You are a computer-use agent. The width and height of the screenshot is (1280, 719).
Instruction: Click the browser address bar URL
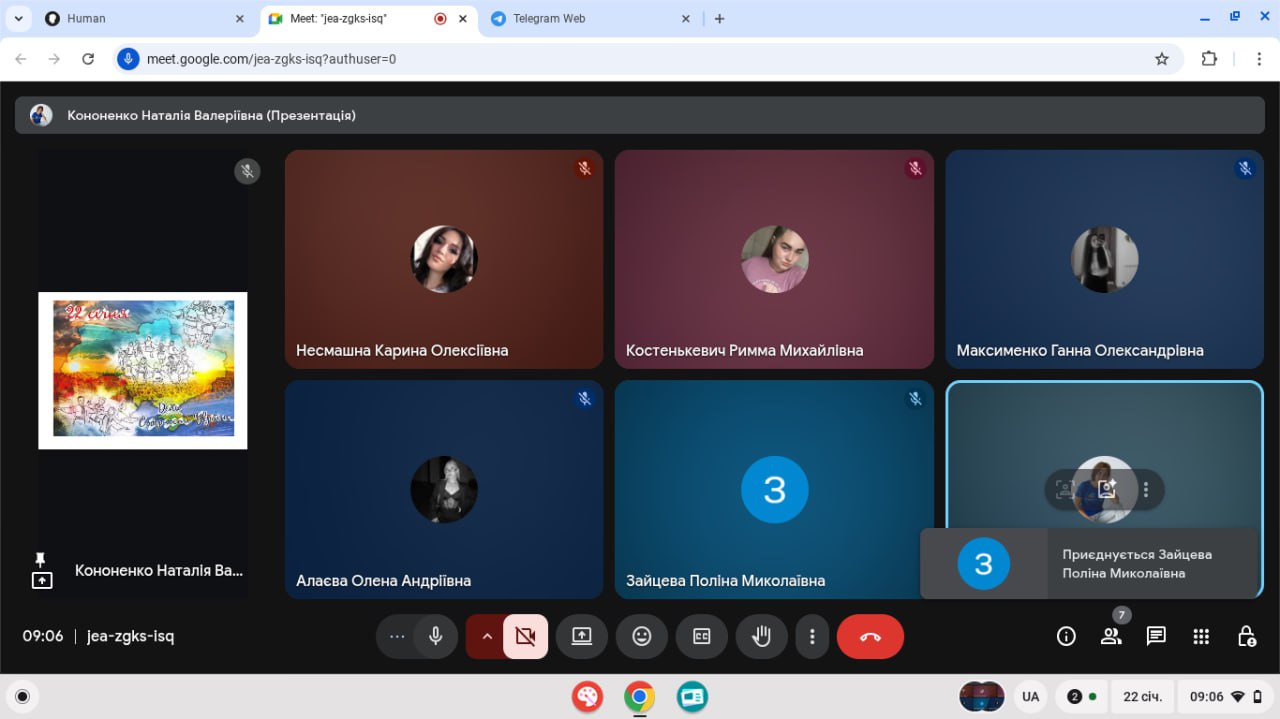click(272, 59)
